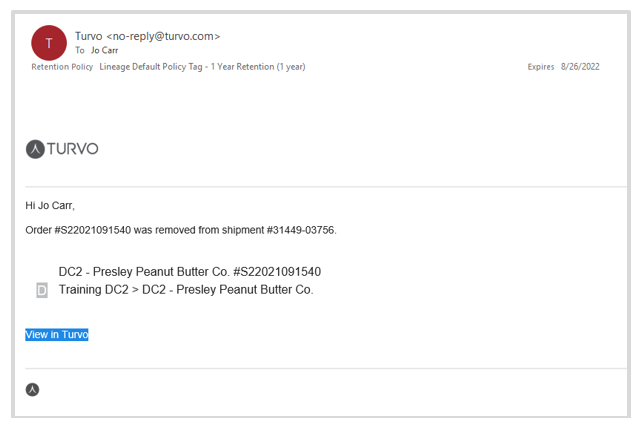Click the small Turvo icon in email footer
The height and width of the screenshot is (429, 642).
pos(32,389)
